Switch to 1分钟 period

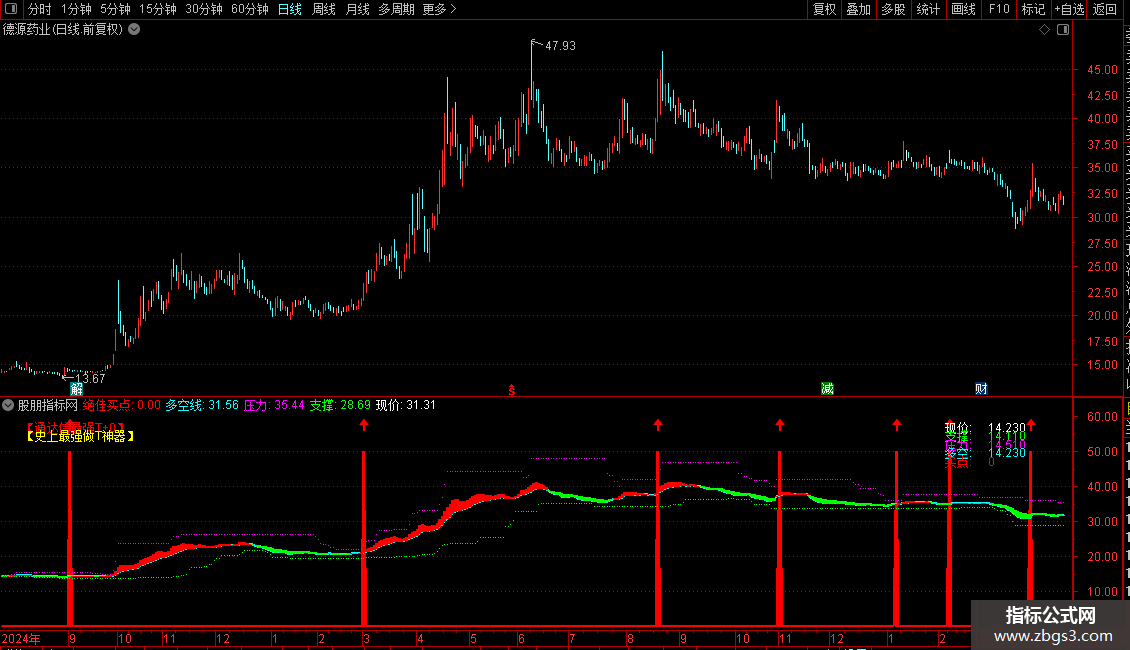[x=76, y=9]
